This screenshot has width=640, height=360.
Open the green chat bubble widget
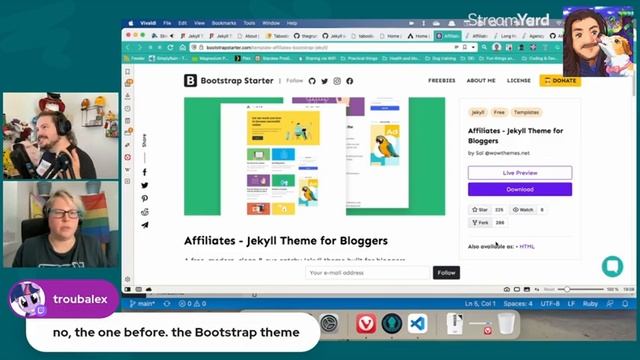pyautogui.click(x=612, y=266)
